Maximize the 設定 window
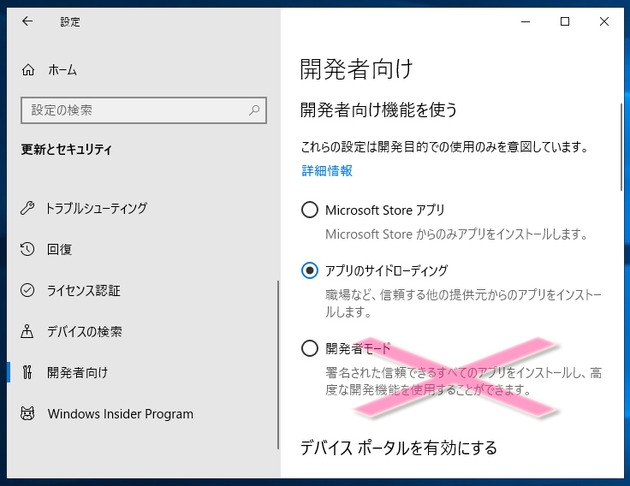 pyautogui.click(x=565, y=22)
